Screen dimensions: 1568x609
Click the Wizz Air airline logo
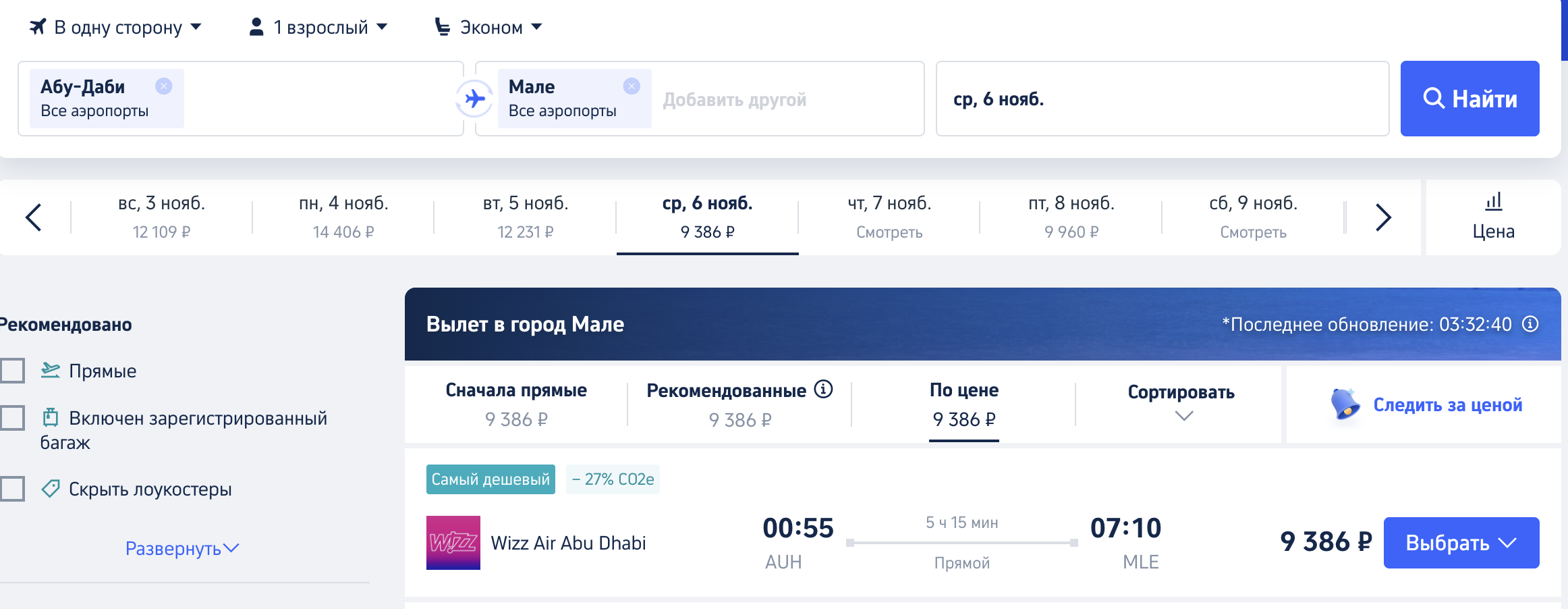pyautogui.click(x=453, y=543)
